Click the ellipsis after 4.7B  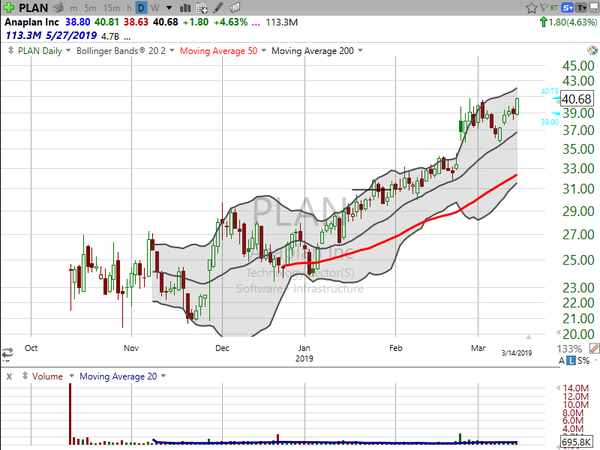point(127,38)
